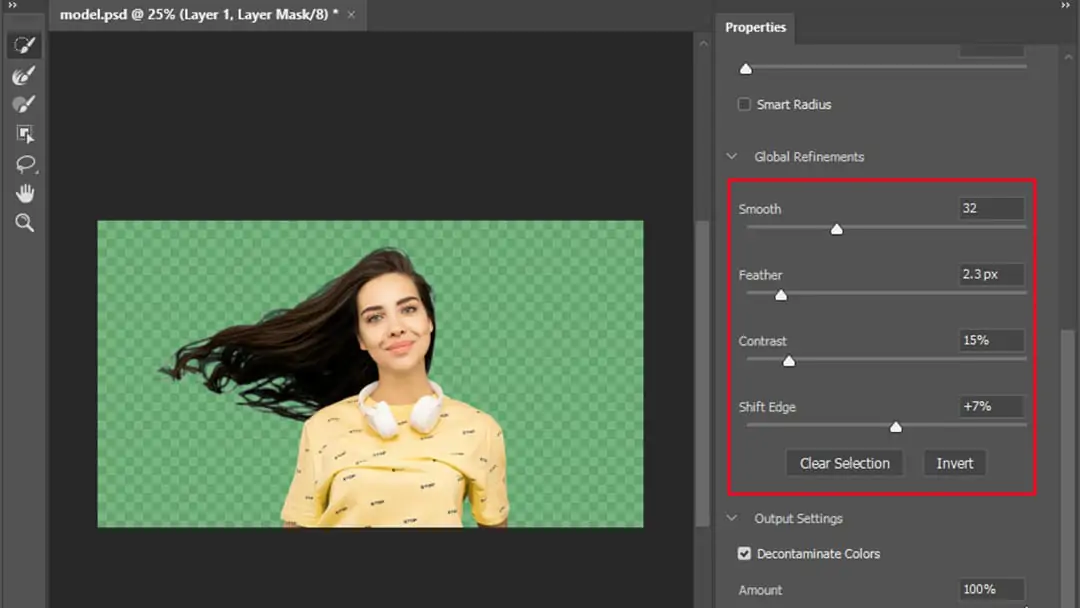Select the Object Selection tool
The image size is (1080, 608).
pyautogui.click(x=25, y=134)
